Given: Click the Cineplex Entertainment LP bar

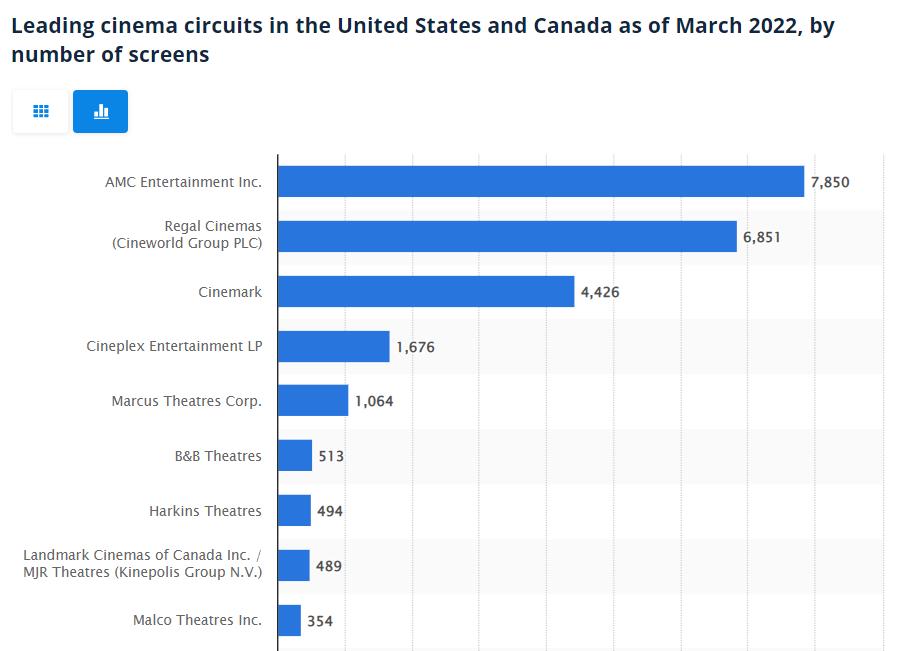Looking at the screenshot, I should click(x=333, y=346).
